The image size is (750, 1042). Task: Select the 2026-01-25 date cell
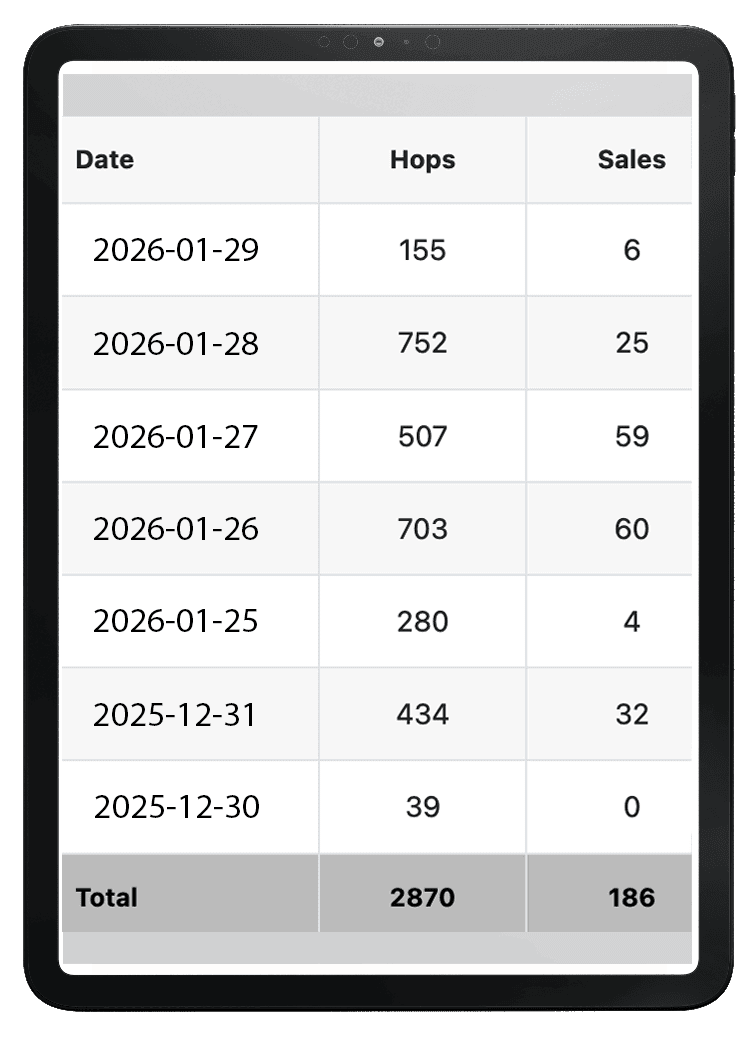(176, 621)
